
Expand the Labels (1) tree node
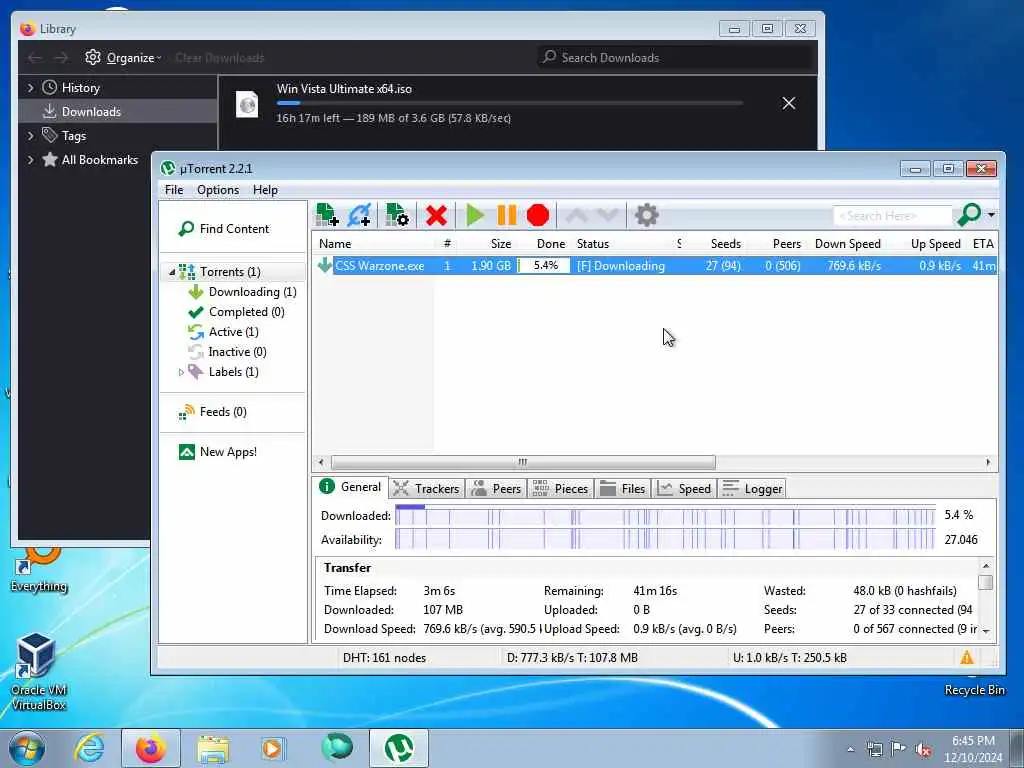tap(181, 372)
